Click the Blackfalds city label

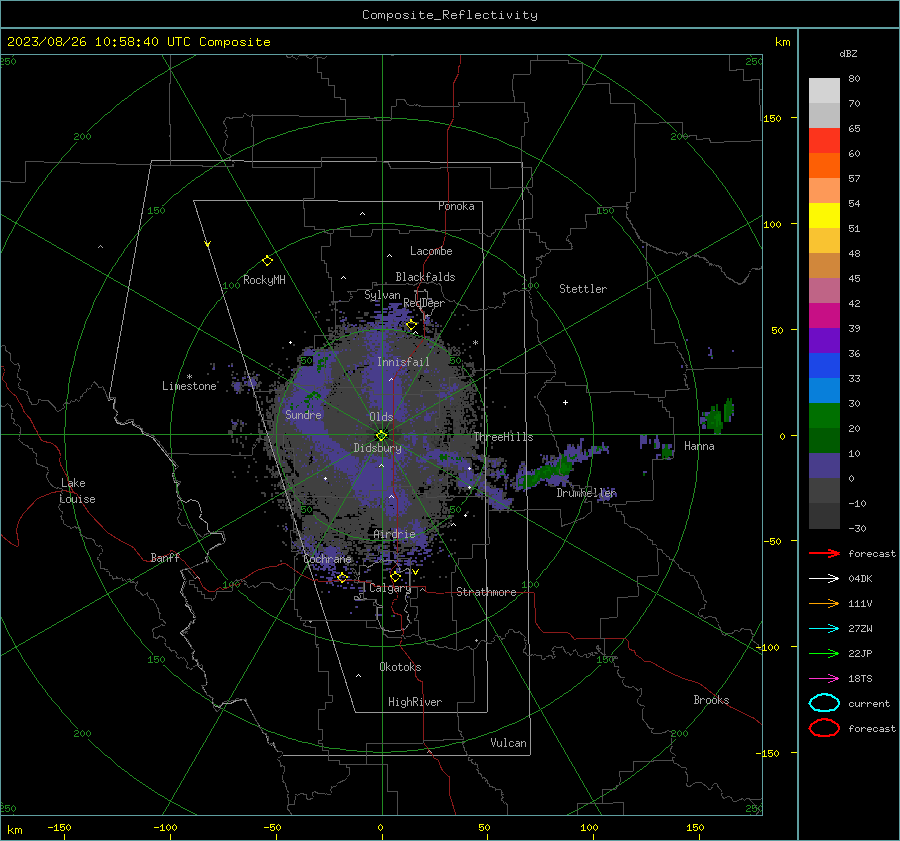coord(425,277)
